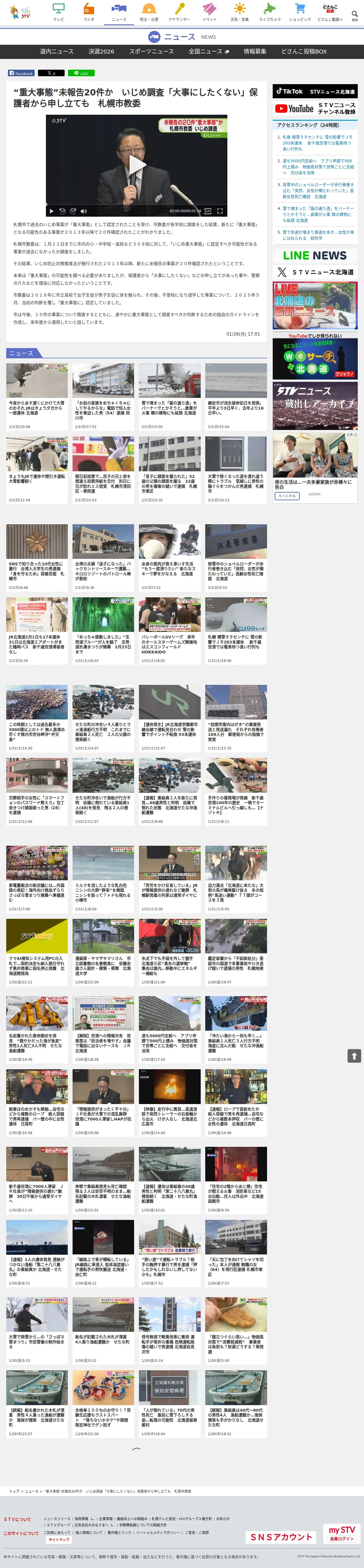Image resolution: width=364 pixels, height=1568 pixels.
Task: Open ranking item 4 about 猫の通り道
Action: [318, 214]
